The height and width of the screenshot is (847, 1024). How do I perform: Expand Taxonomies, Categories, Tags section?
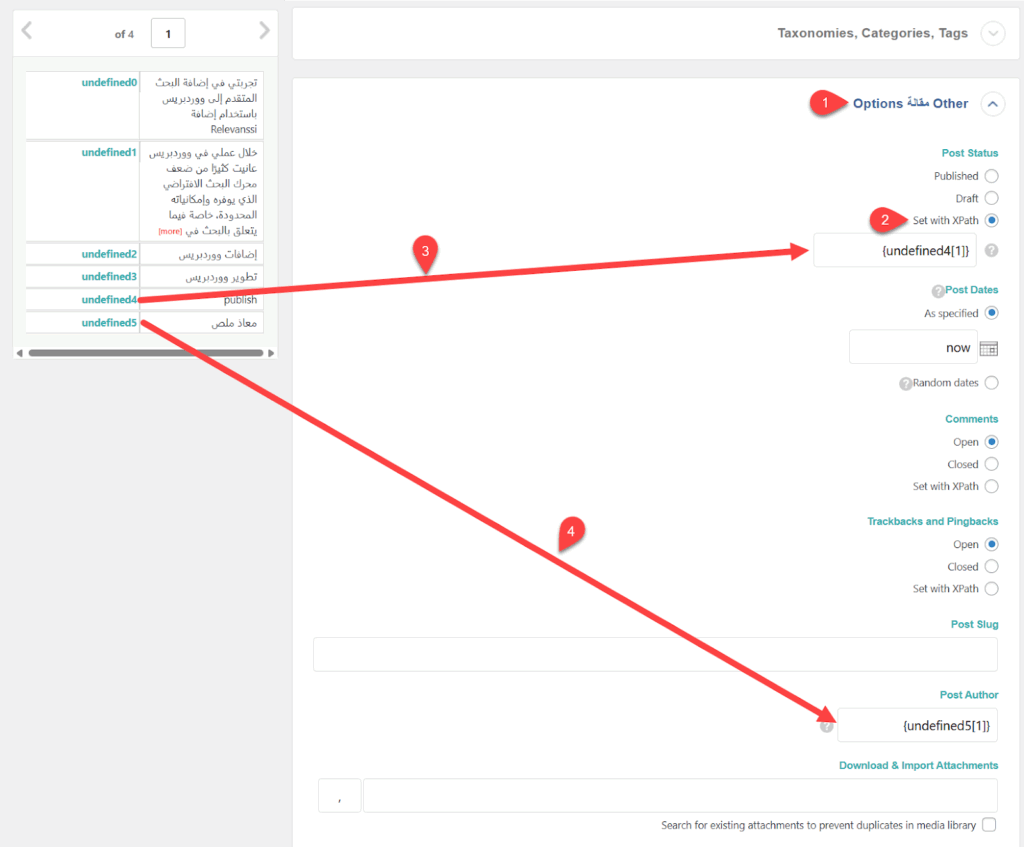pyautogui.click(x=992, y=34)
